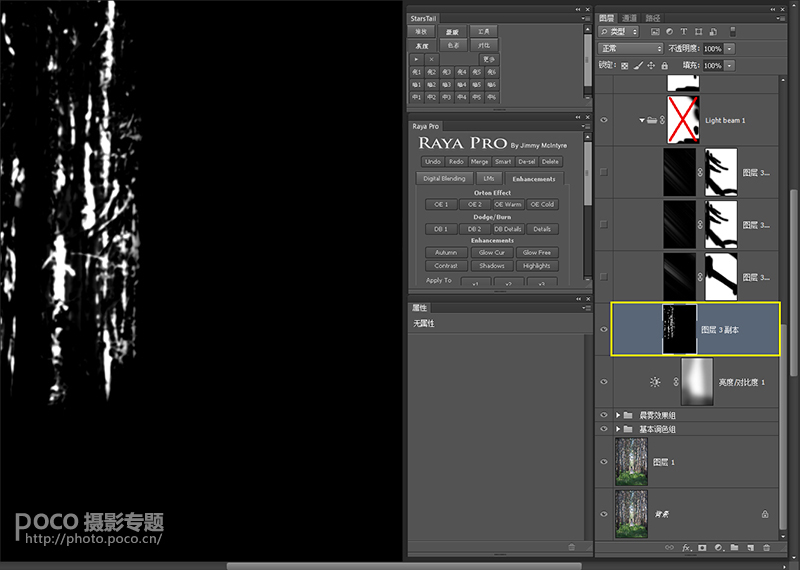Click the link layers icon at panel bottom
The height and width of the screenshot is (570, 800).
point(669,548)
